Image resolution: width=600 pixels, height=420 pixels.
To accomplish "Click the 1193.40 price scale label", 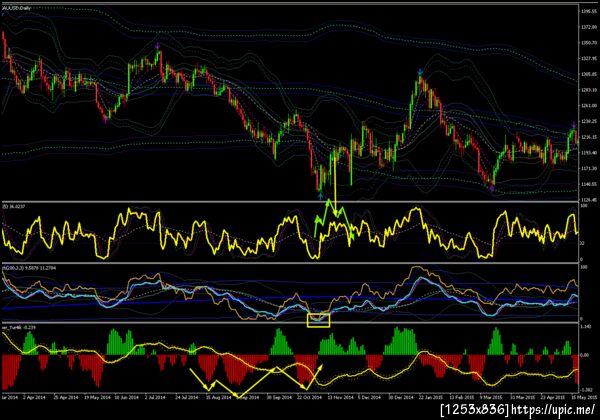I will pyautogui.click(x=589, y=153).
